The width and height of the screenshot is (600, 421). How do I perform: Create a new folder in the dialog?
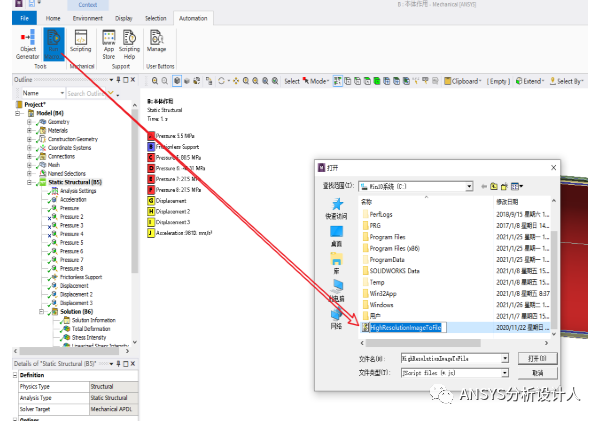tap(504, 186)
